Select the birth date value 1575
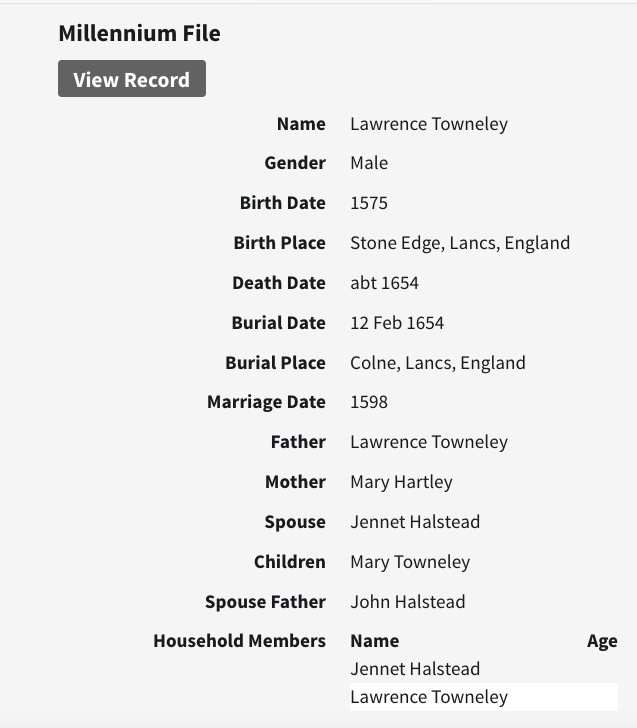 point(369,203)
